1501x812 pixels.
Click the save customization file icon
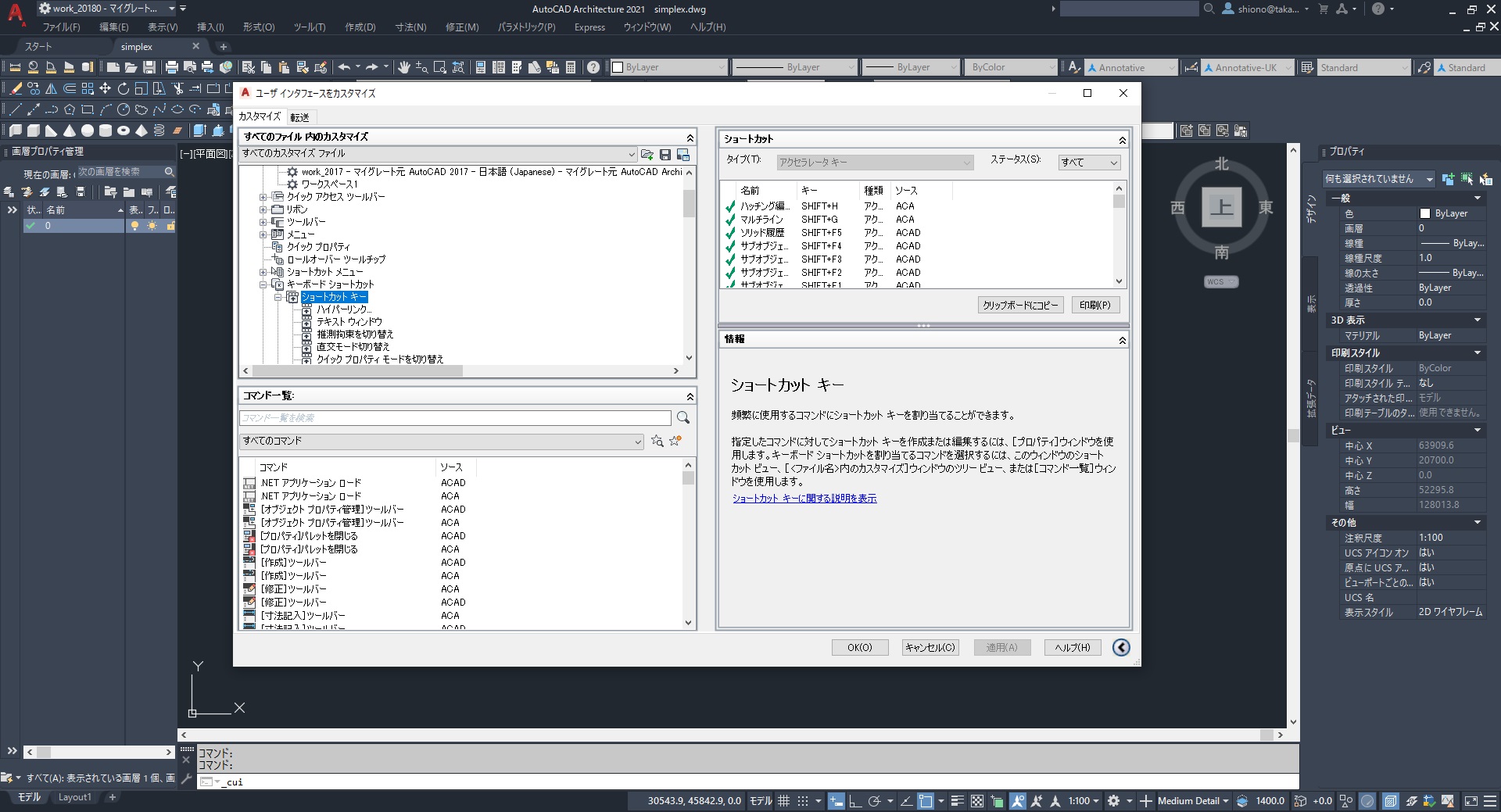click(x=665, y=154)
